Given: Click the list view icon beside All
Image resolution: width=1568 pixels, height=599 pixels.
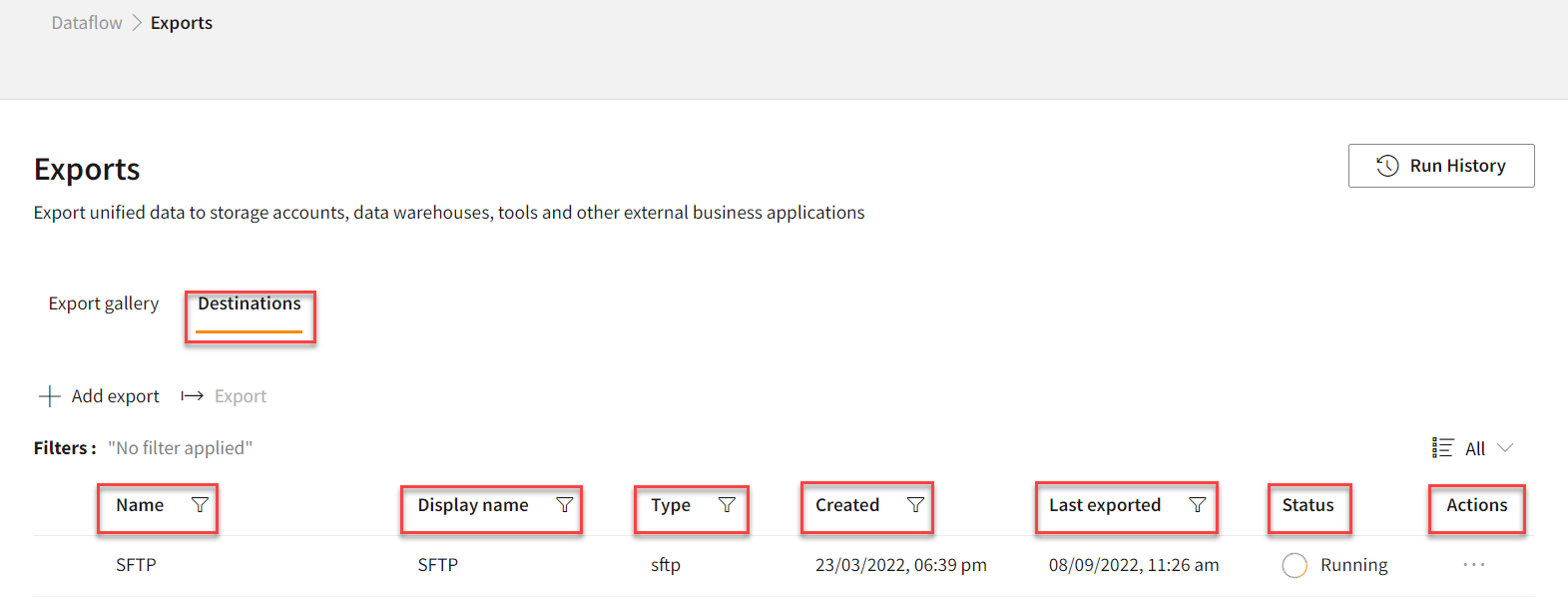Looking at the screenshot, I should point(1442,448).
